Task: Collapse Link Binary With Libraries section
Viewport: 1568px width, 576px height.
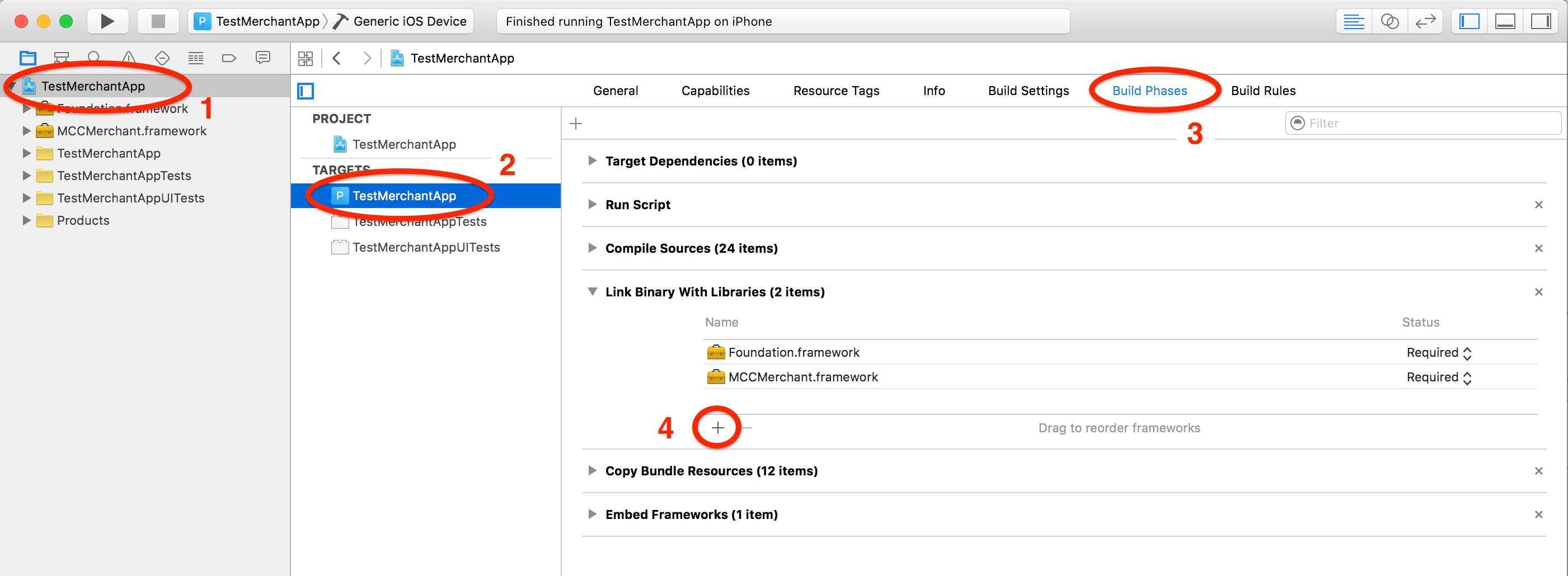Action: [592, 292]
